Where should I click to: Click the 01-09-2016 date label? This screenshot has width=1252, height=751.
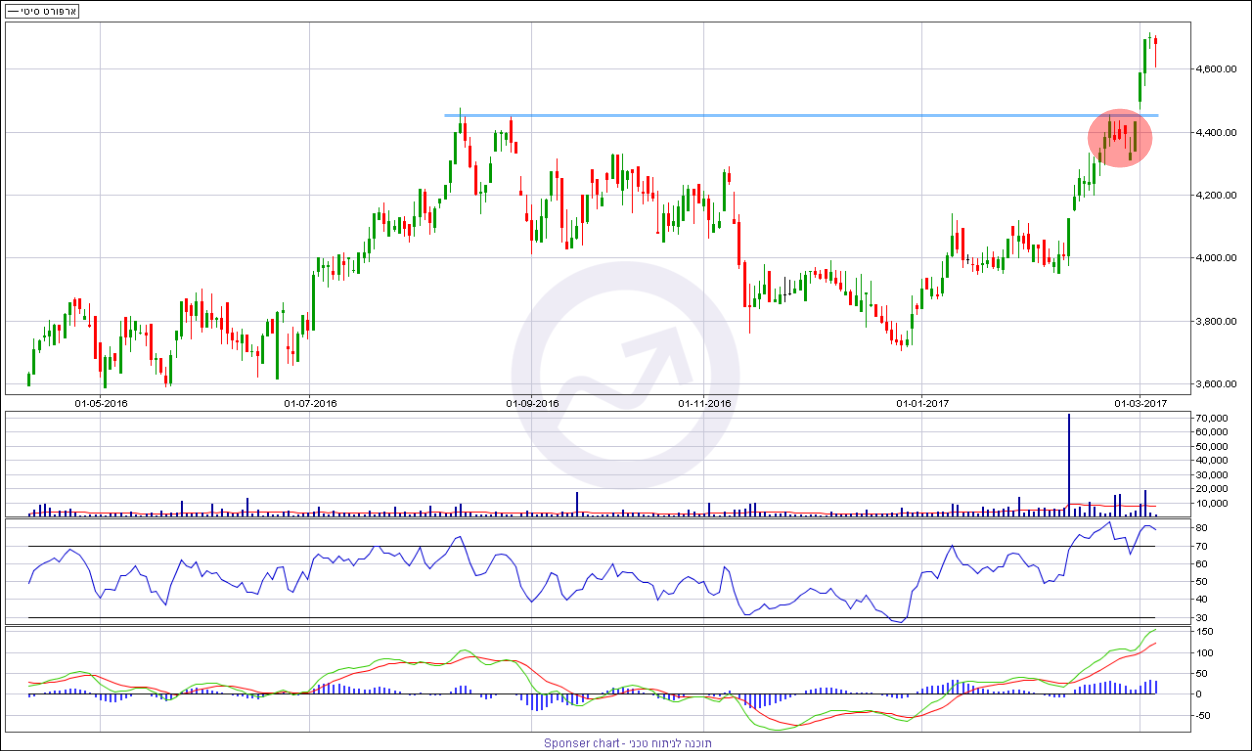coord(532,404)
